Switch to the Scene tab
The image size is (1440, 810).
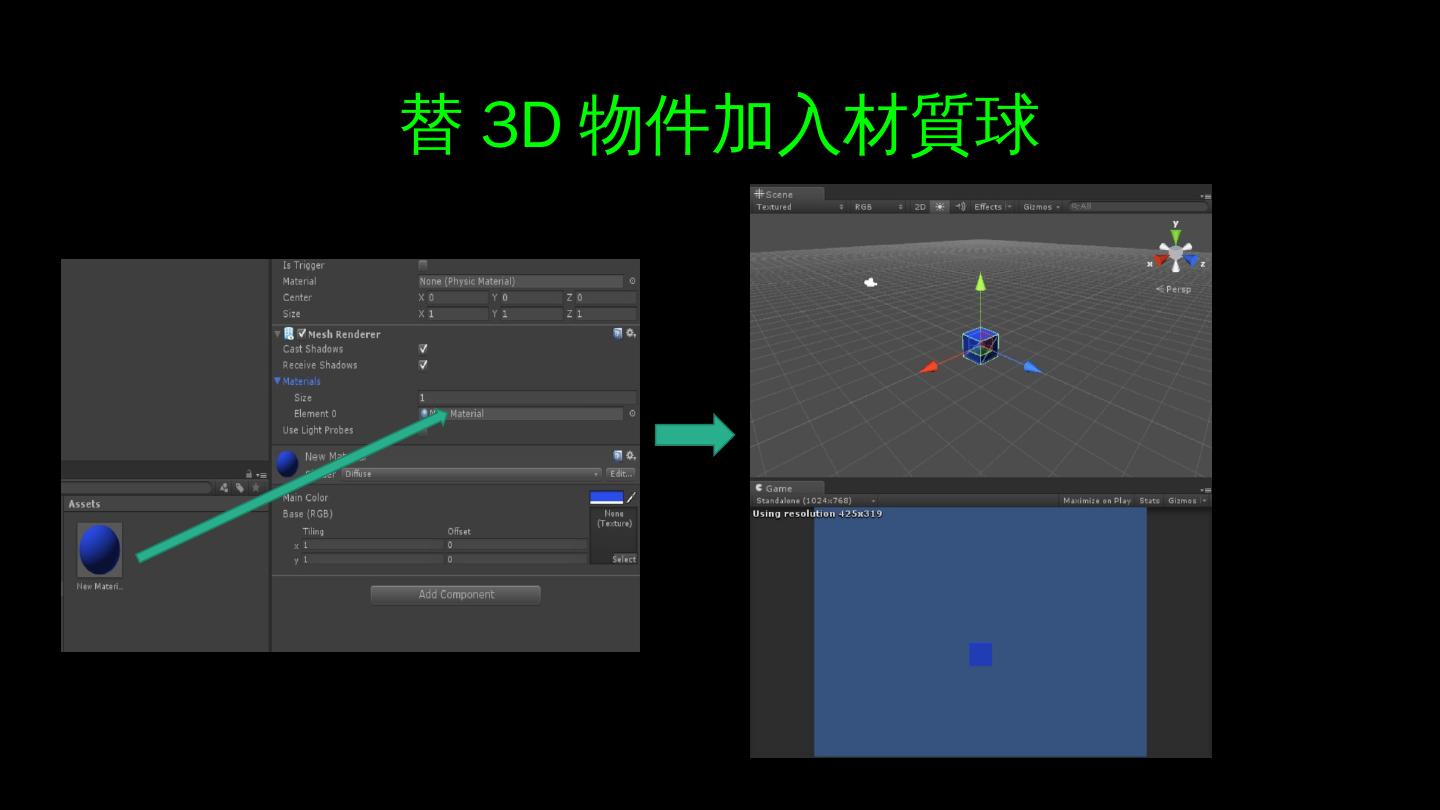pos(787,194)
